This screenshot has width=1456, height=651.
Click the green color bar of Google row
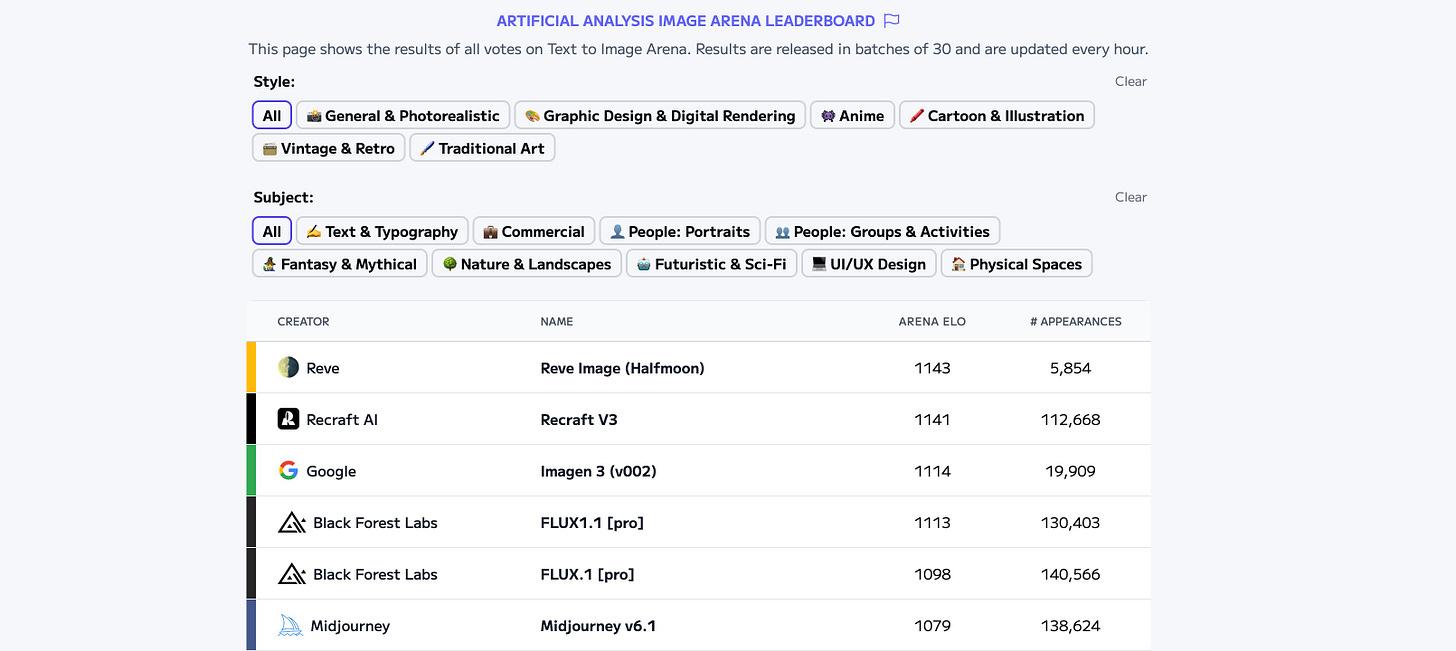click(x=251, y=470)
